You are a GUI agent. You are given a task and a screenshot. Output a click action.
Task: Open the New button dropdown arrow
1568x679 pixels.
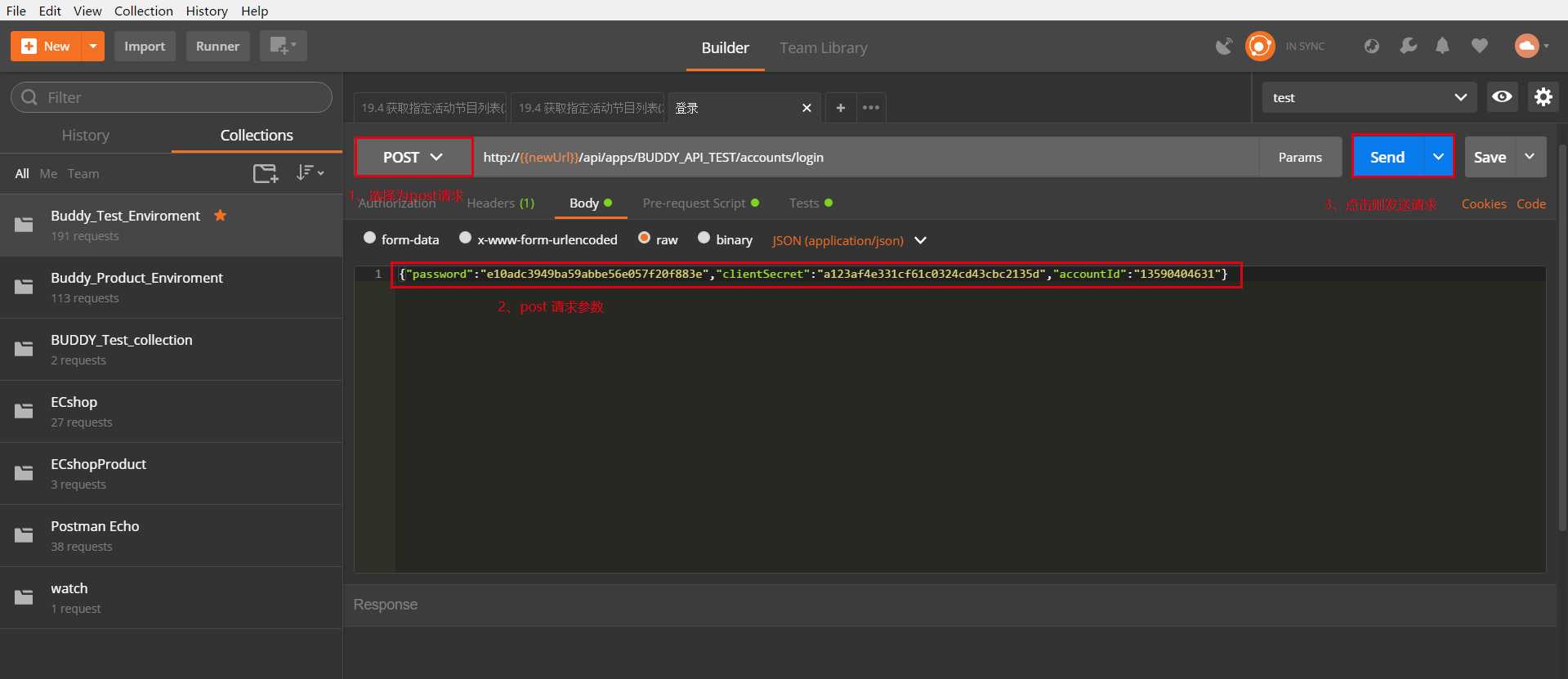tap(93, 47)
